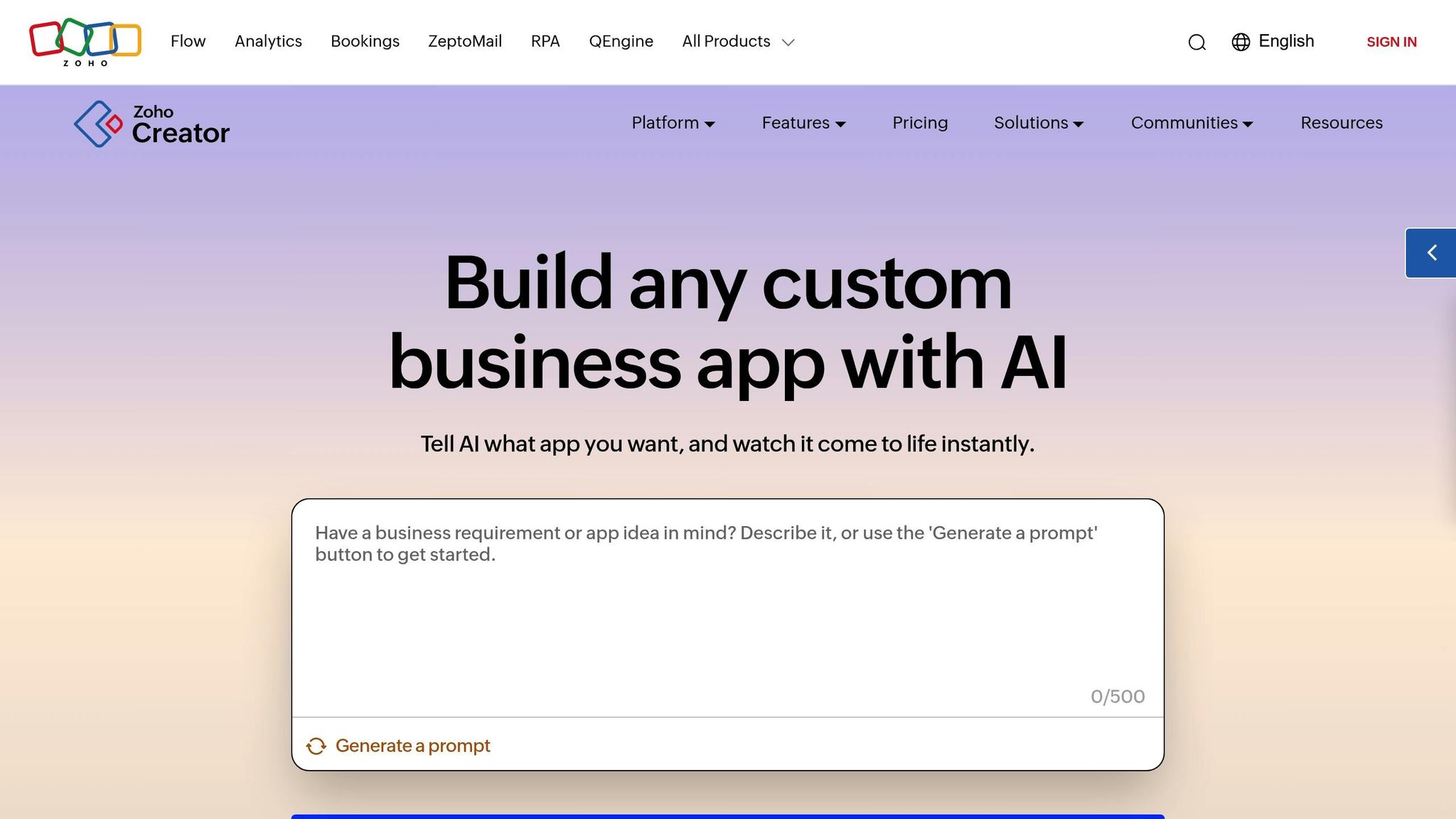Click the refresh icon beside Generate a prompt
This screenshot has height=819, width=1456.
(x=316, y=746)
